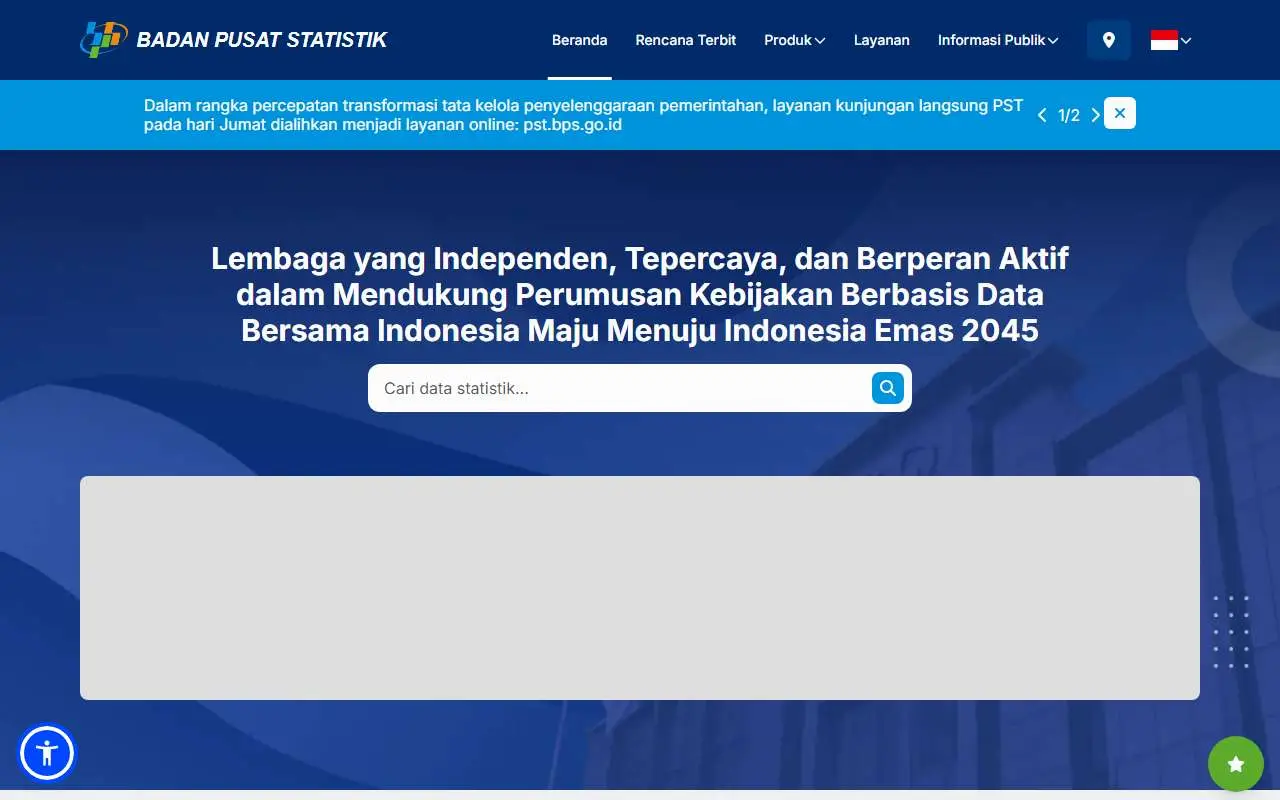This screenshot has height=800, width=1280.
Task: Open the Layanan menu item
Action: click(882, 40)
